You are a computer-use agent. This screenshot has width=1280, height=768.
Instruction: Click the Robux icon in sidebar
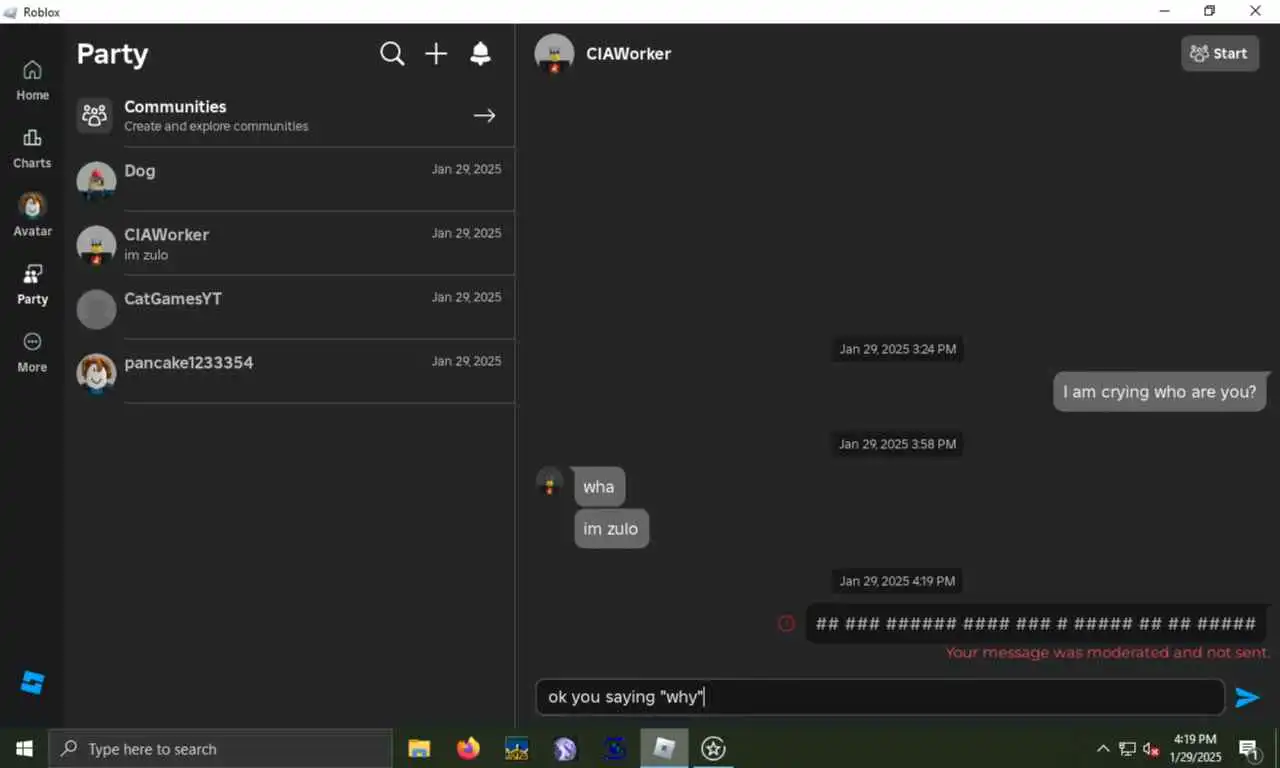tap(32, 683)
